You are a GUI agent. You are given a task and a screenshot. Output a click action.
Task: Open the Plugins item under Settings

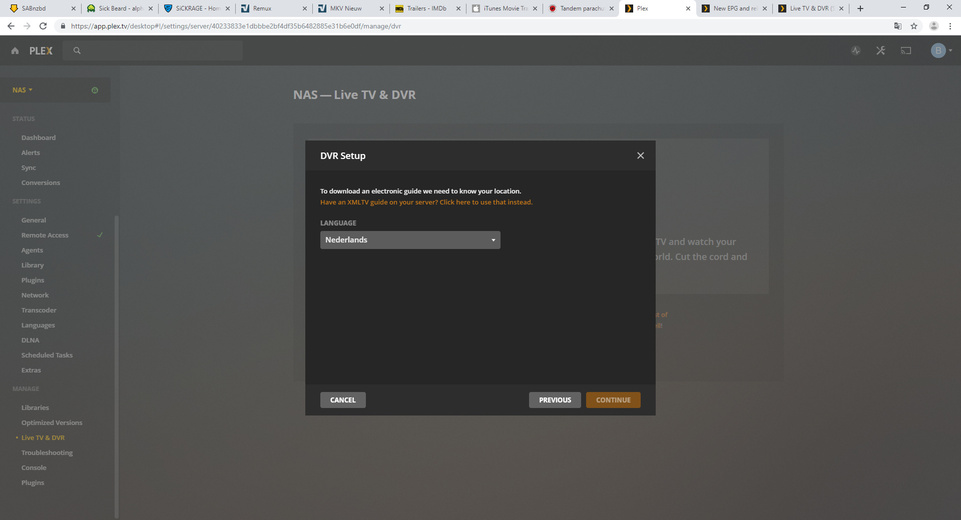[x=32, y=280]
